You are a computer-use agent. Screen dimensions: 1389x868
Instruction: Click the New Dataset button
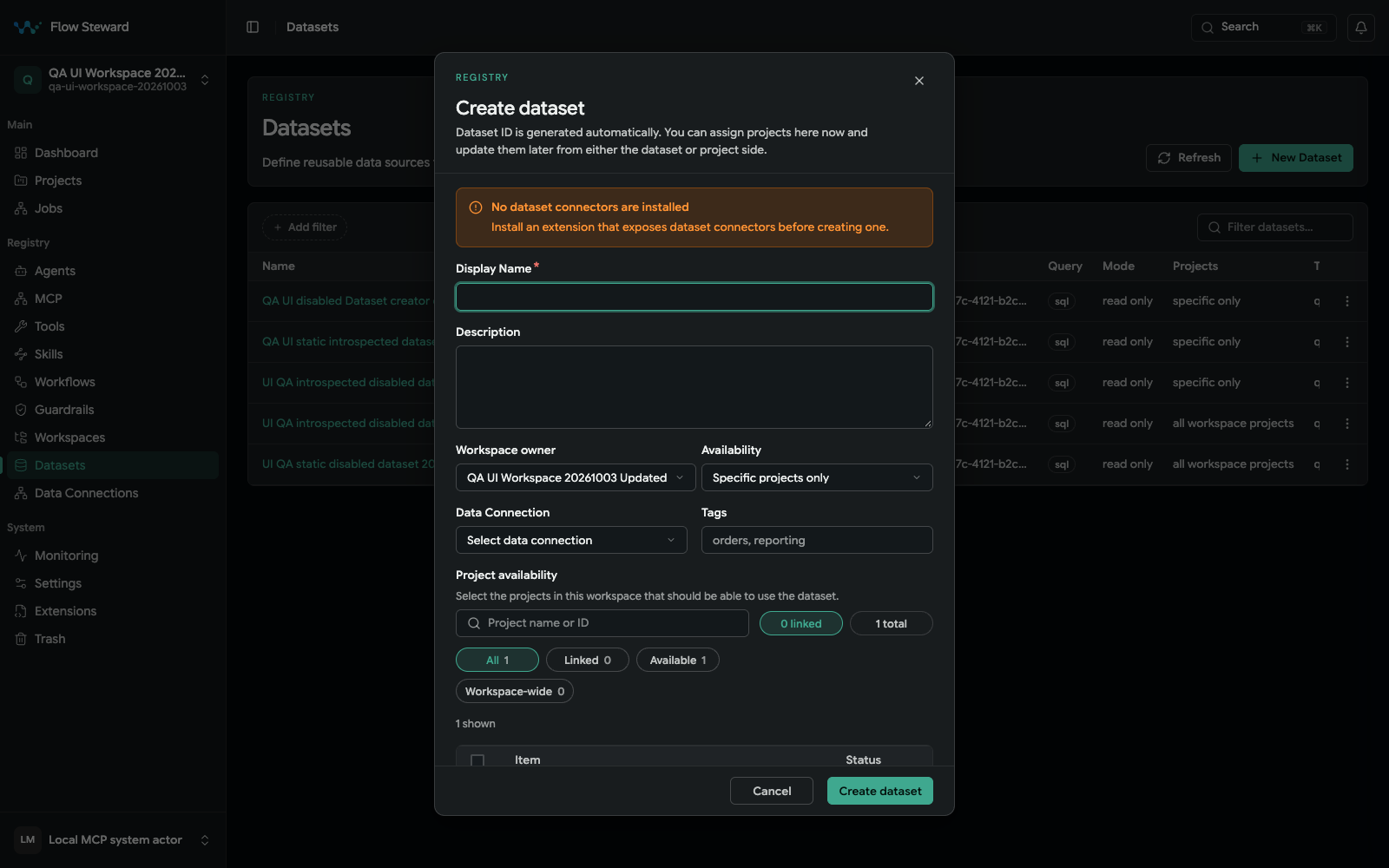click(1296, 158)
